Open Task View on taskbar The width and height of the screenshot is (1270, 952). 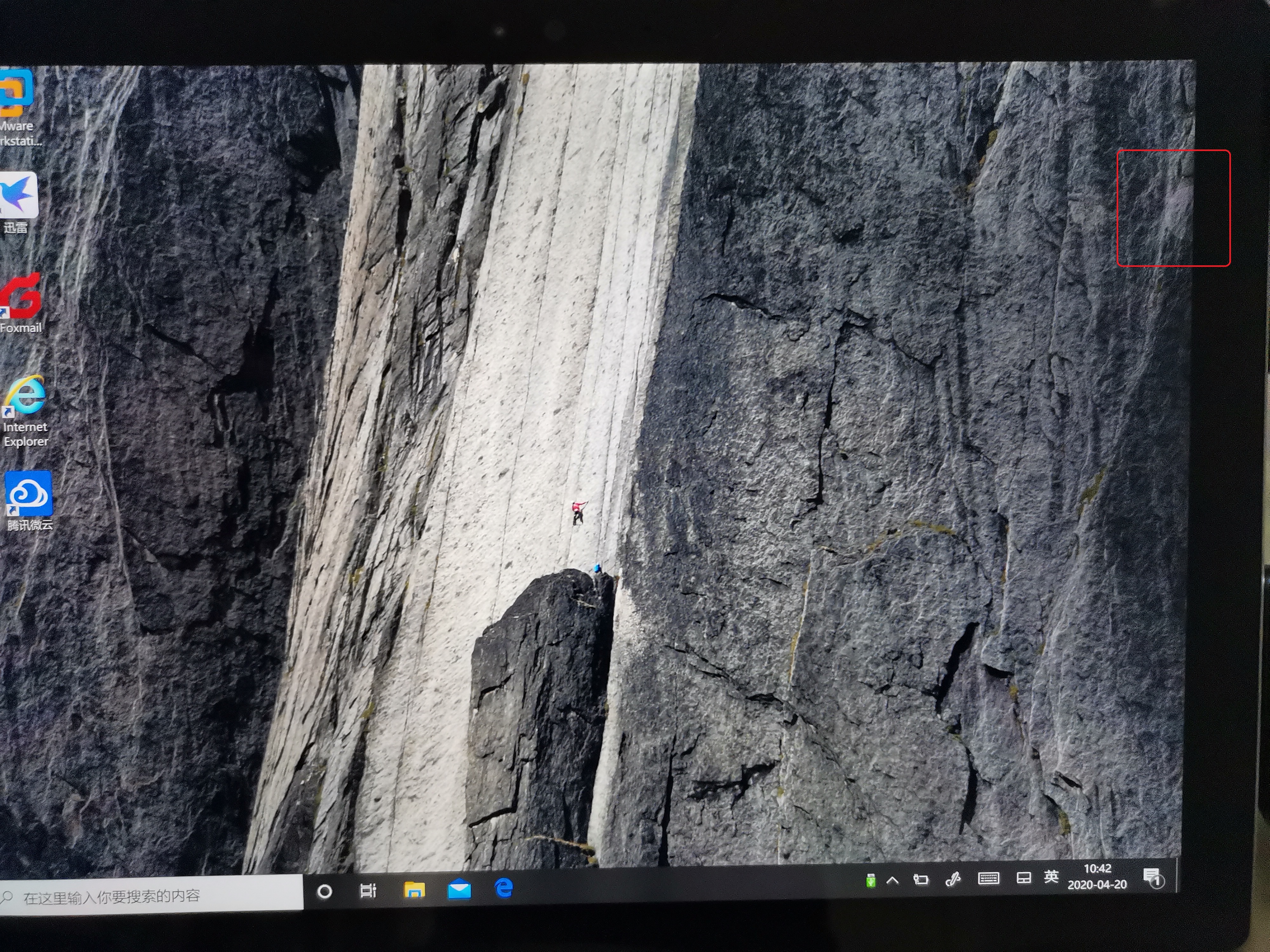tap(368, 891)
